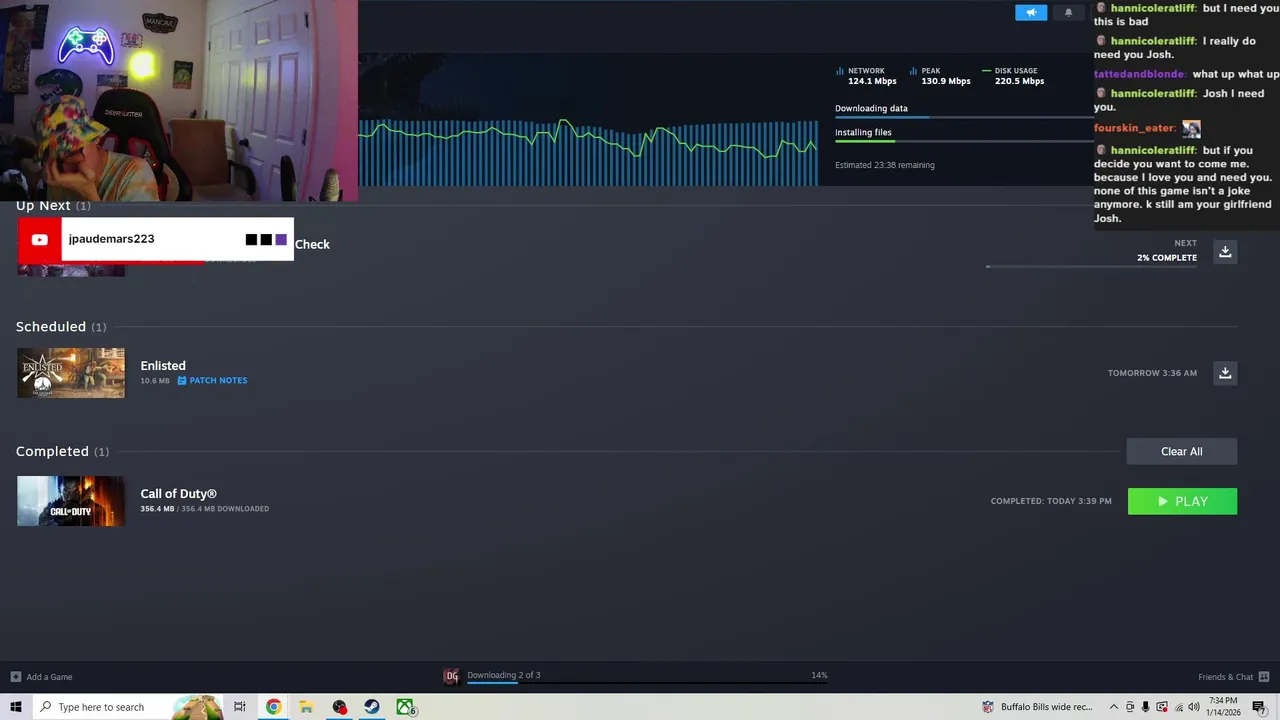The width and height of the screenshot is (1280, 720).
Task: Click the Scheduled section header
Action: pos(61,327)
